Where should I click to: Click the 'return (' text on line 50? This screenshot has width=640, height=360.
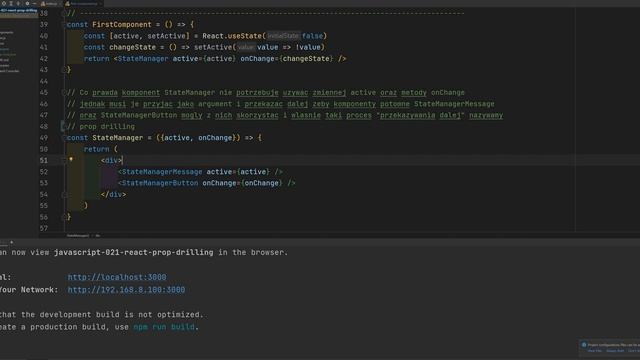100,149
